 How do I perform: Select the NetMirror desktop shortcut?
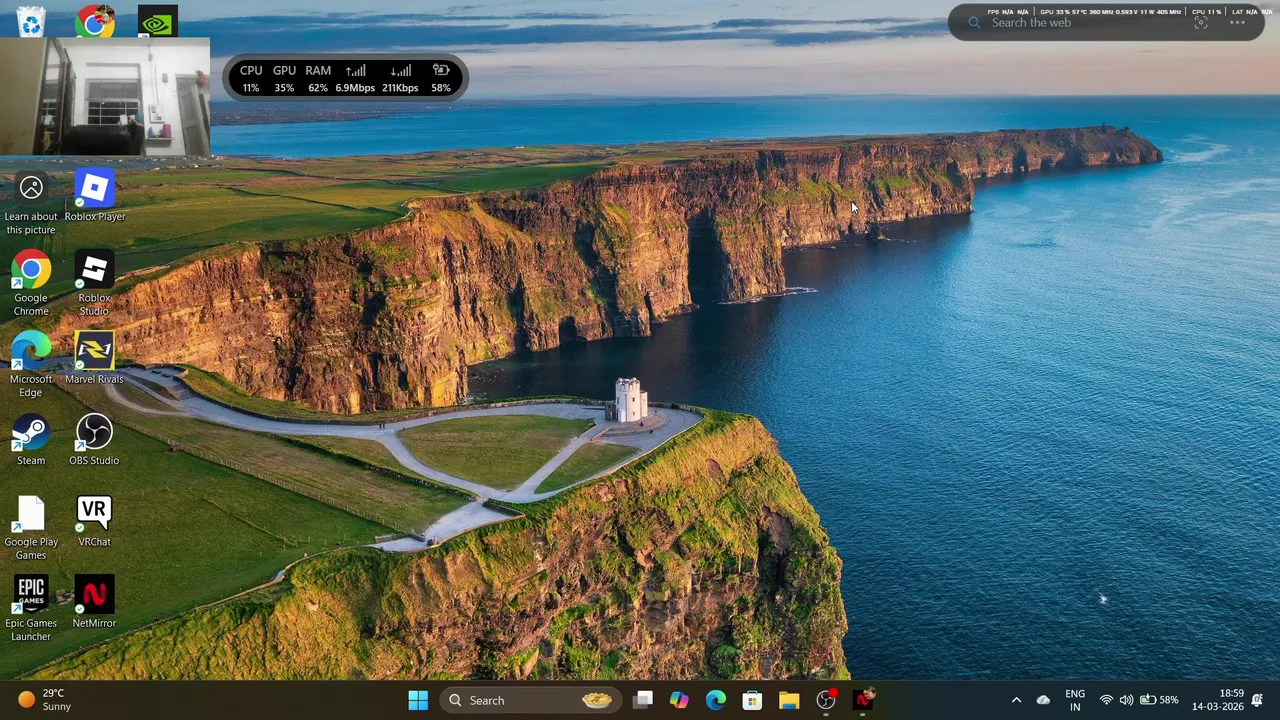94,603
